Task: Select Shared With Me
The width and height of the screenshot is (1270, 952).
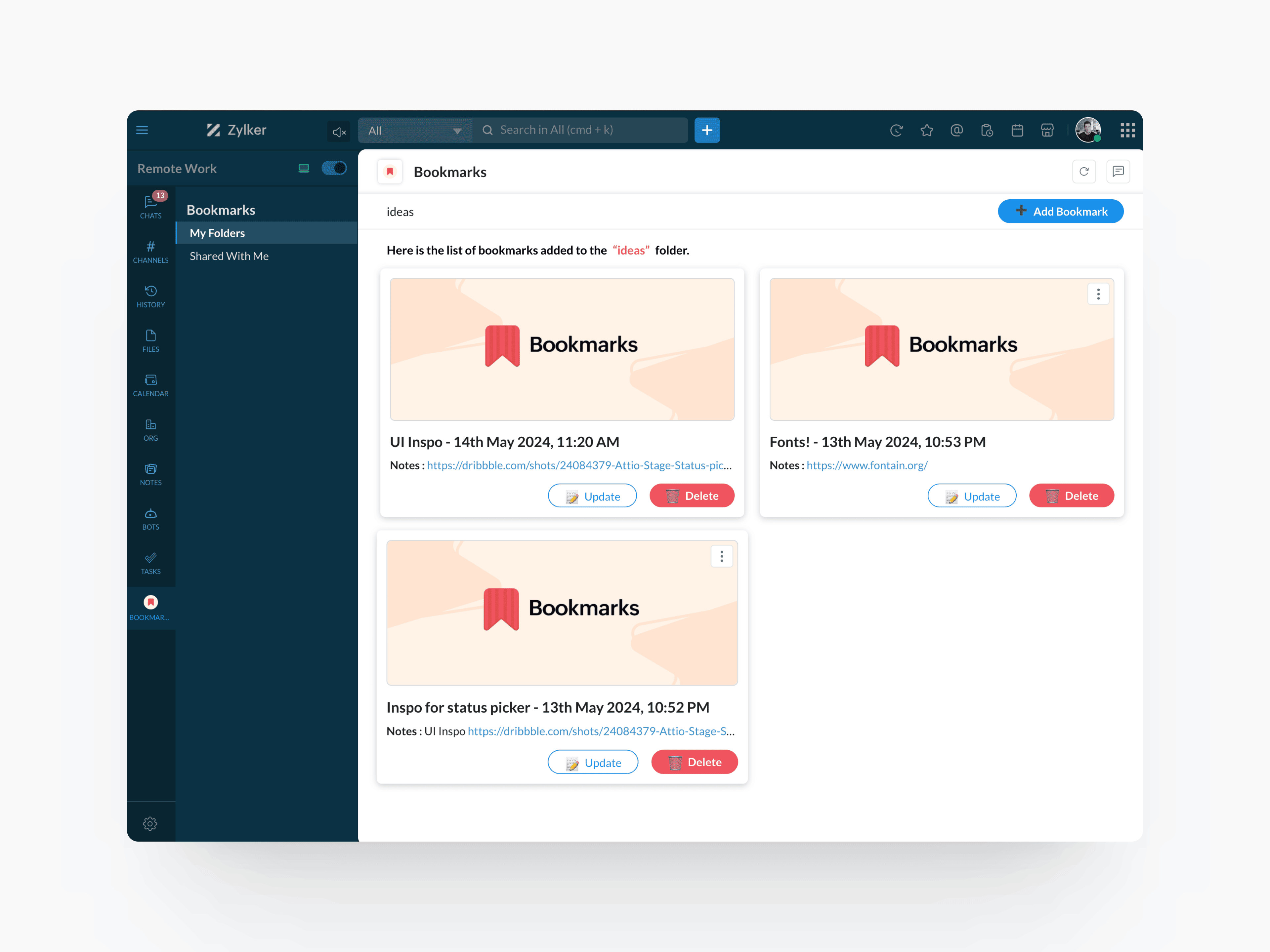Action: [x=229, y=256]
